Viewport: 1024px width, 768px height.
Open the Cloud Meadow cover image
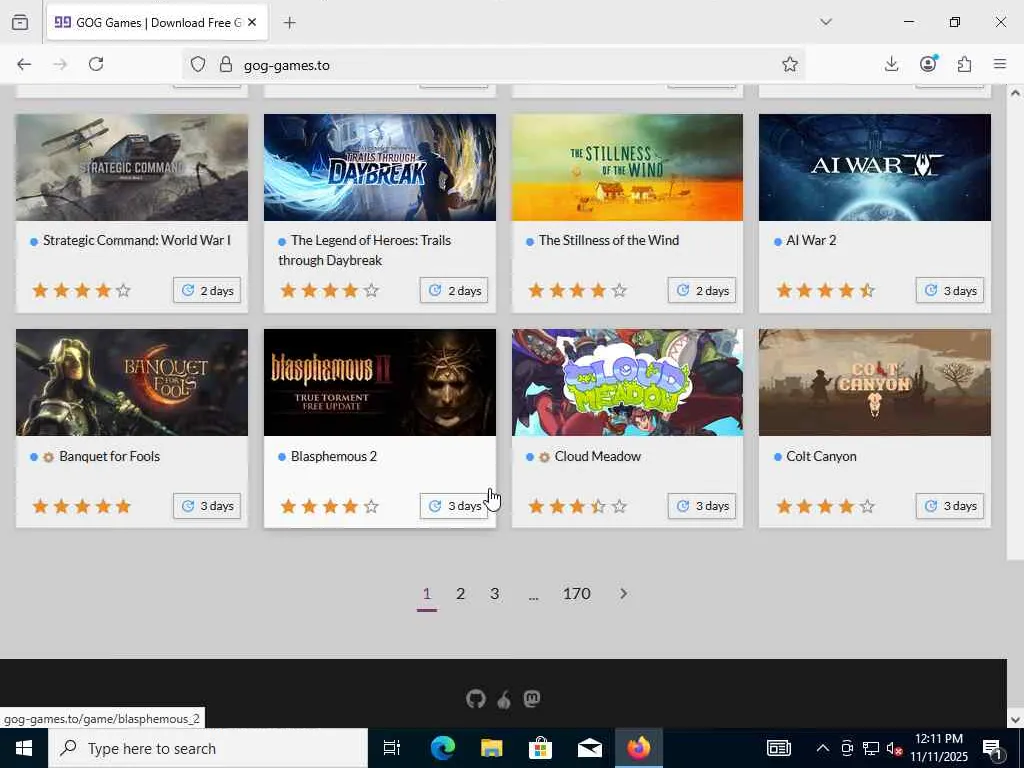(x=627, y=382)
